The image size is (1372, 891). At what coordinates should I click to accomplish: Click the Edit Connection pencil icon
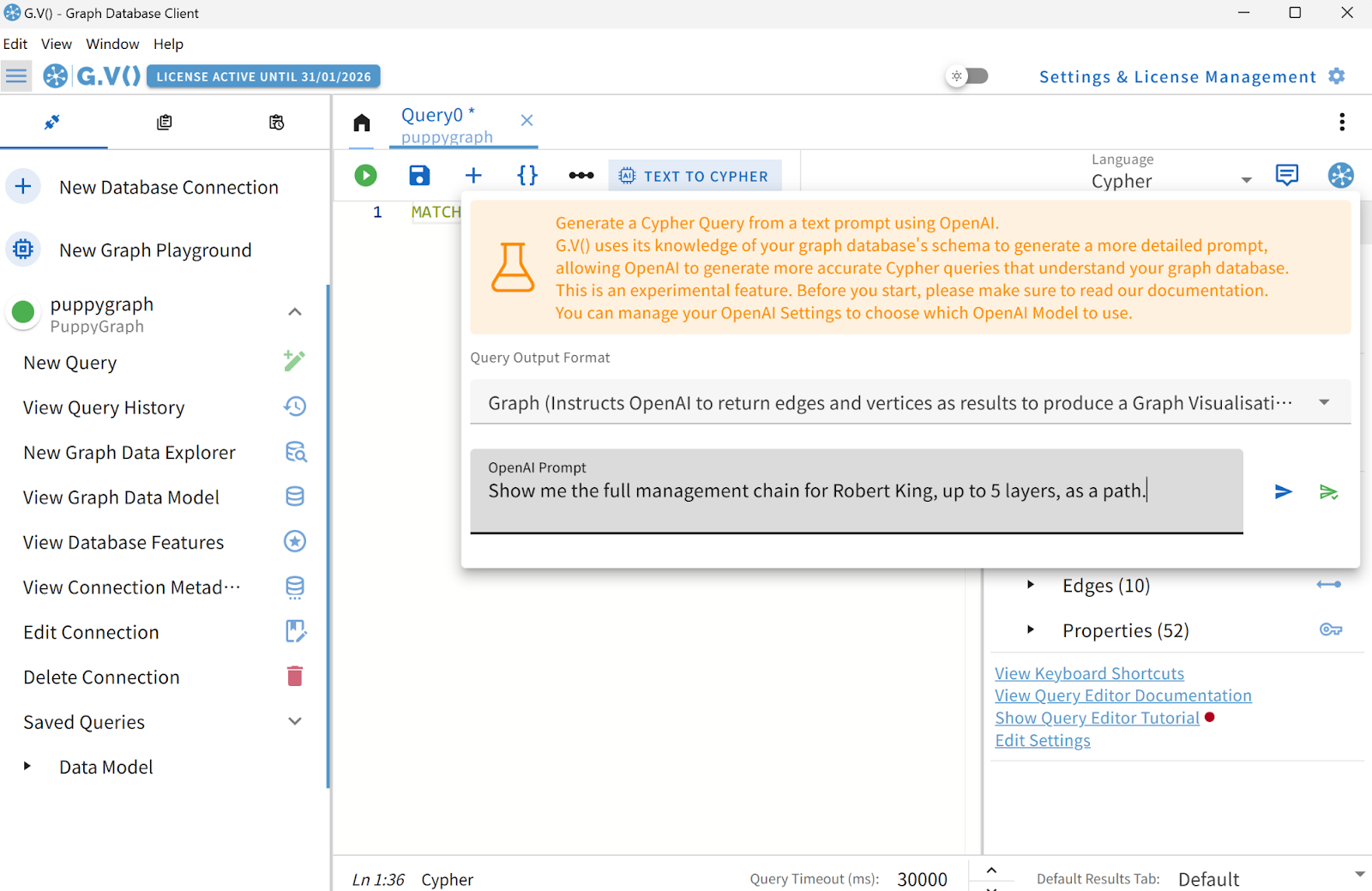[296, 632]
